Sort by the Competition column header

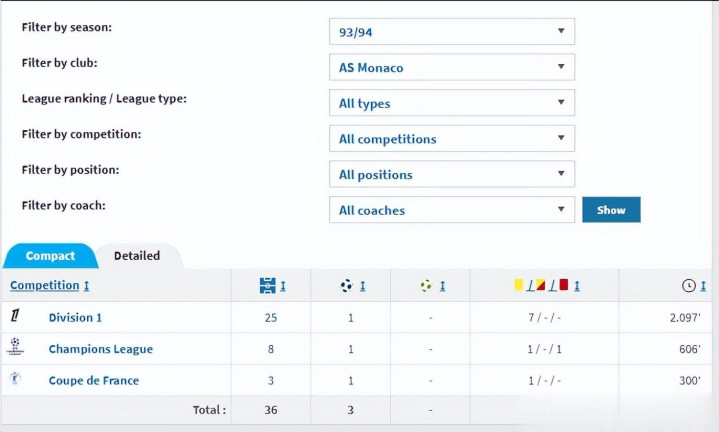tap(44, 286)
